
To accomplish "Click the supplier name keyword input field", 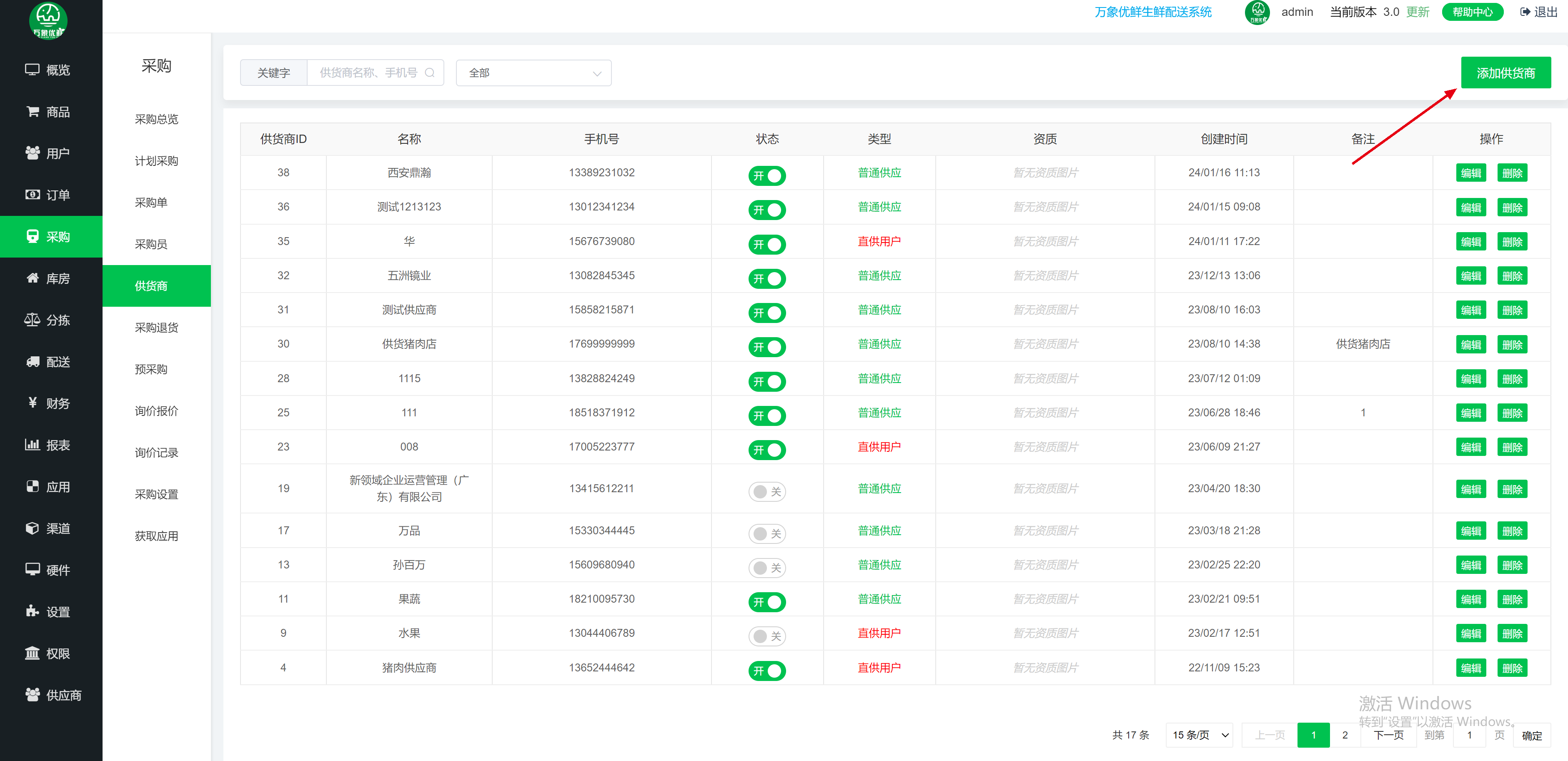I will [x=369, y=73].
